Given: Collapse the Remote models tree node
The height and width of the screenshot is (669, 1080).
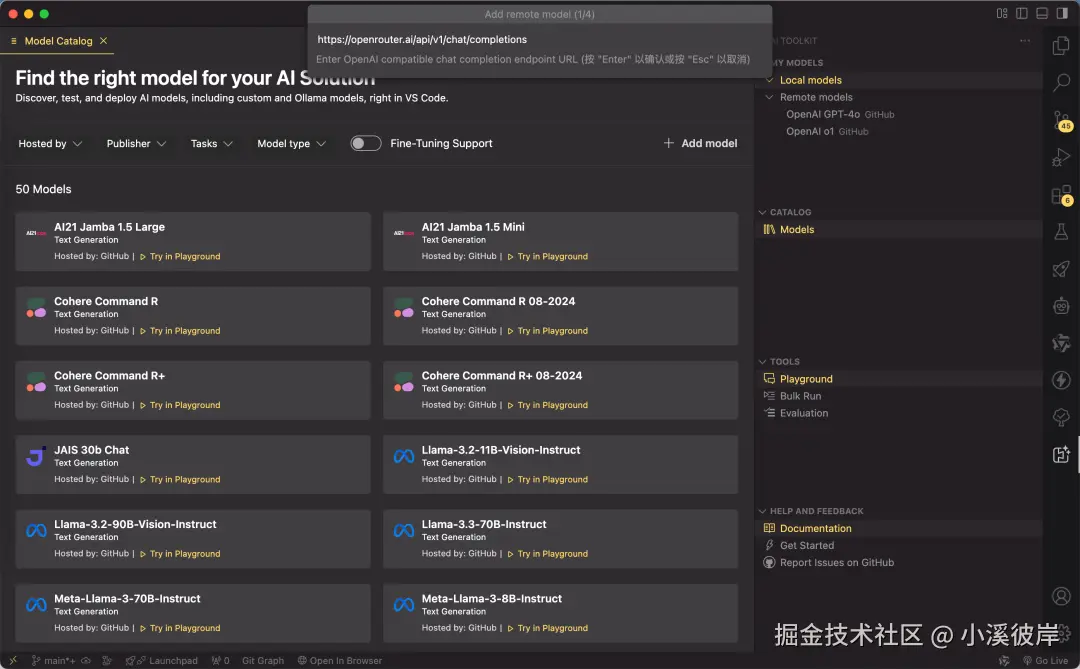Looking at the screenshot, I should [x=769, y=97].
